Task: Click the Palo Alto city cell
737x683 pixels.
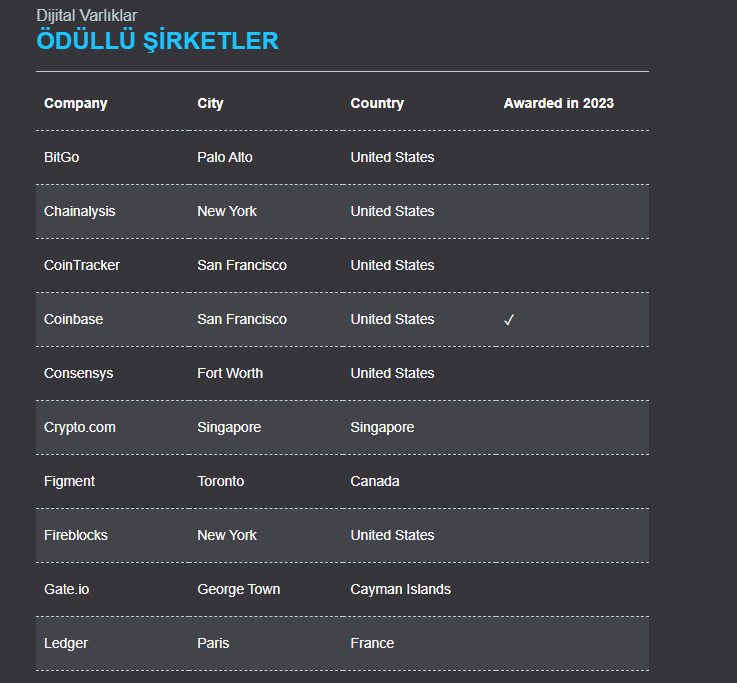Action: 225,157
